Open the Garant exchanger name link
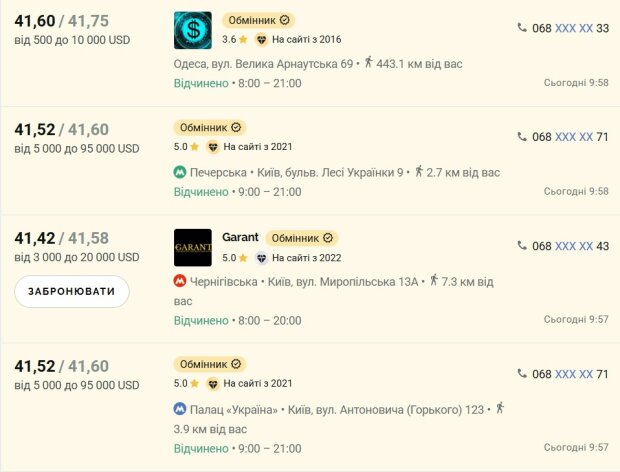This screenshot has height=472, width=620. tap(240, 237)
